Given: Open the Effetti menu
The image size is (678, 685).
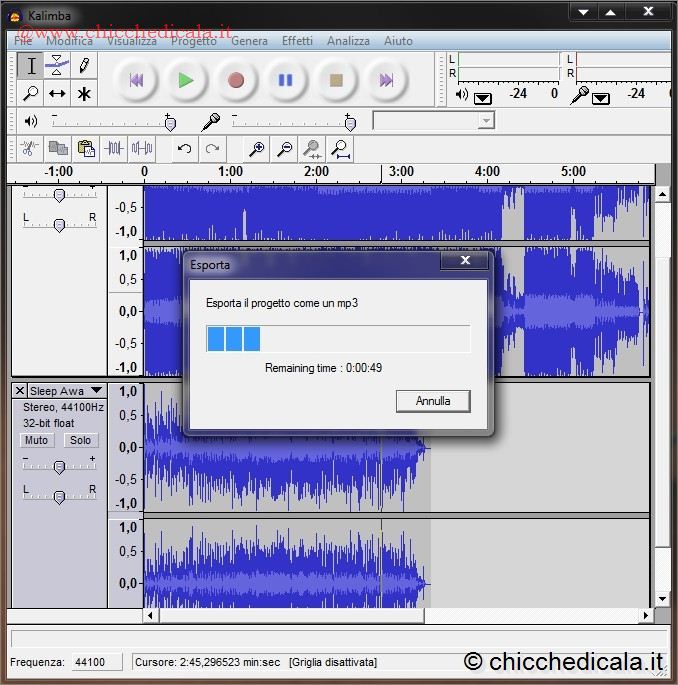Looking at the screenshot, I should 297,41.
